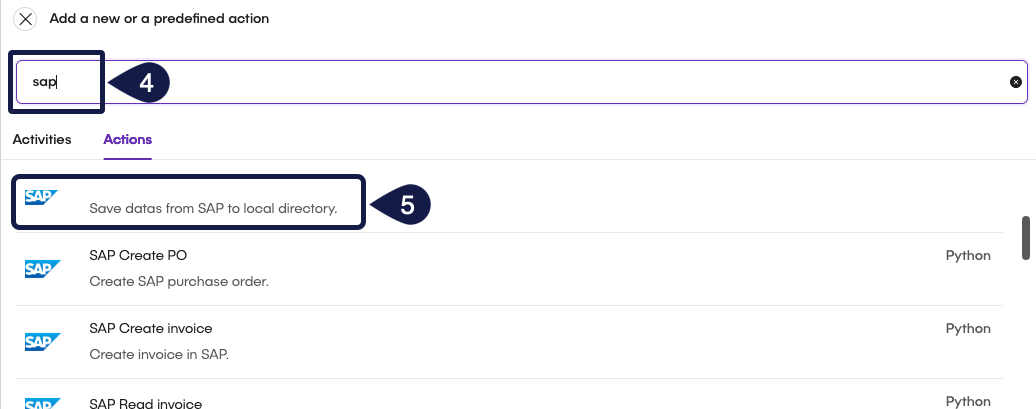The height and width of the screenshot is (409, 1036).
Task: Click Python label on SAP Read invoice row
Action: click(x=967, y=401)
